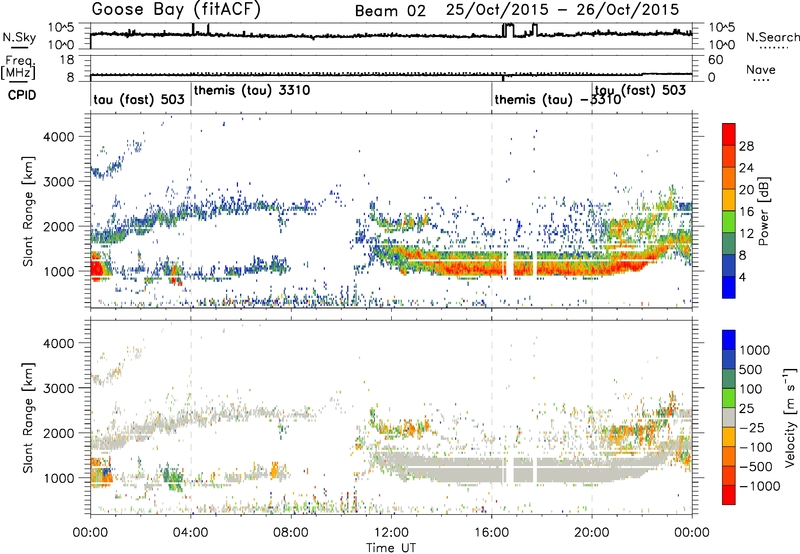Click the "28" tick on Power colorbar
The height and width of the screenshot is (554, 800).
tap(746, 146)
